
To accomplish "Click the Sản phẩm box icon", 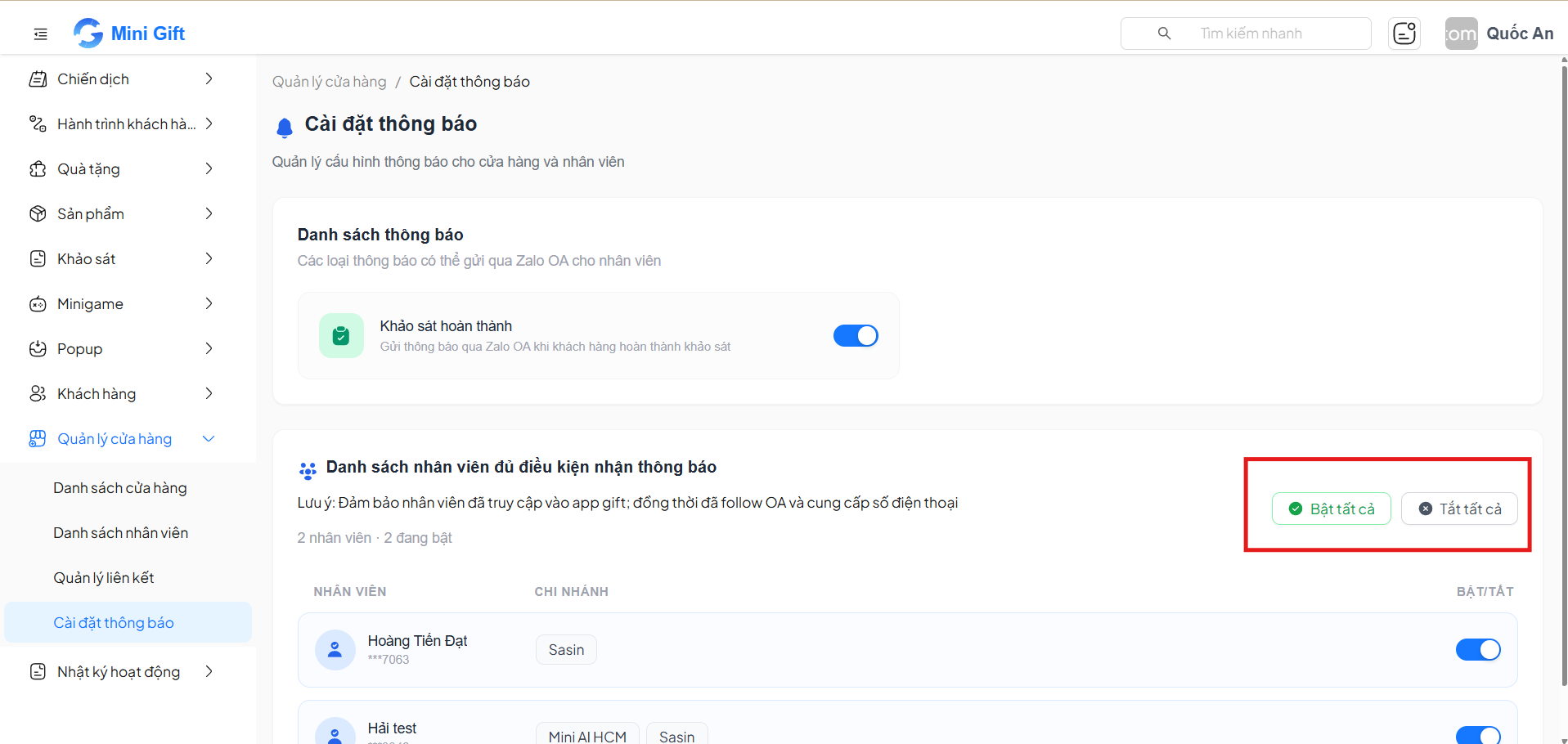I will pos(38,214).
